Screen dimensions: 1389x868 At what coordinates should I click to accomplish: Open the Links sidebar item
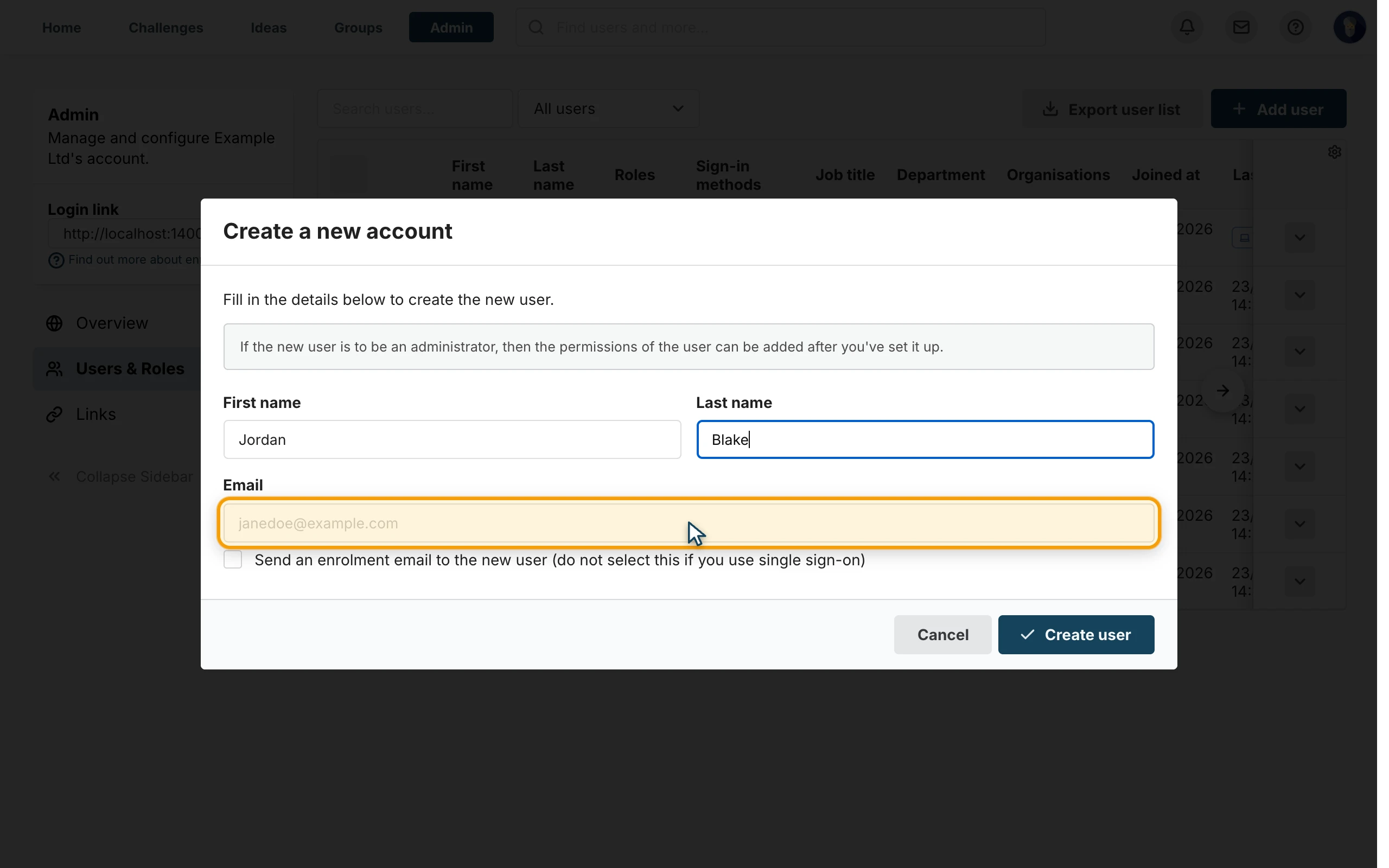point(118,414)
